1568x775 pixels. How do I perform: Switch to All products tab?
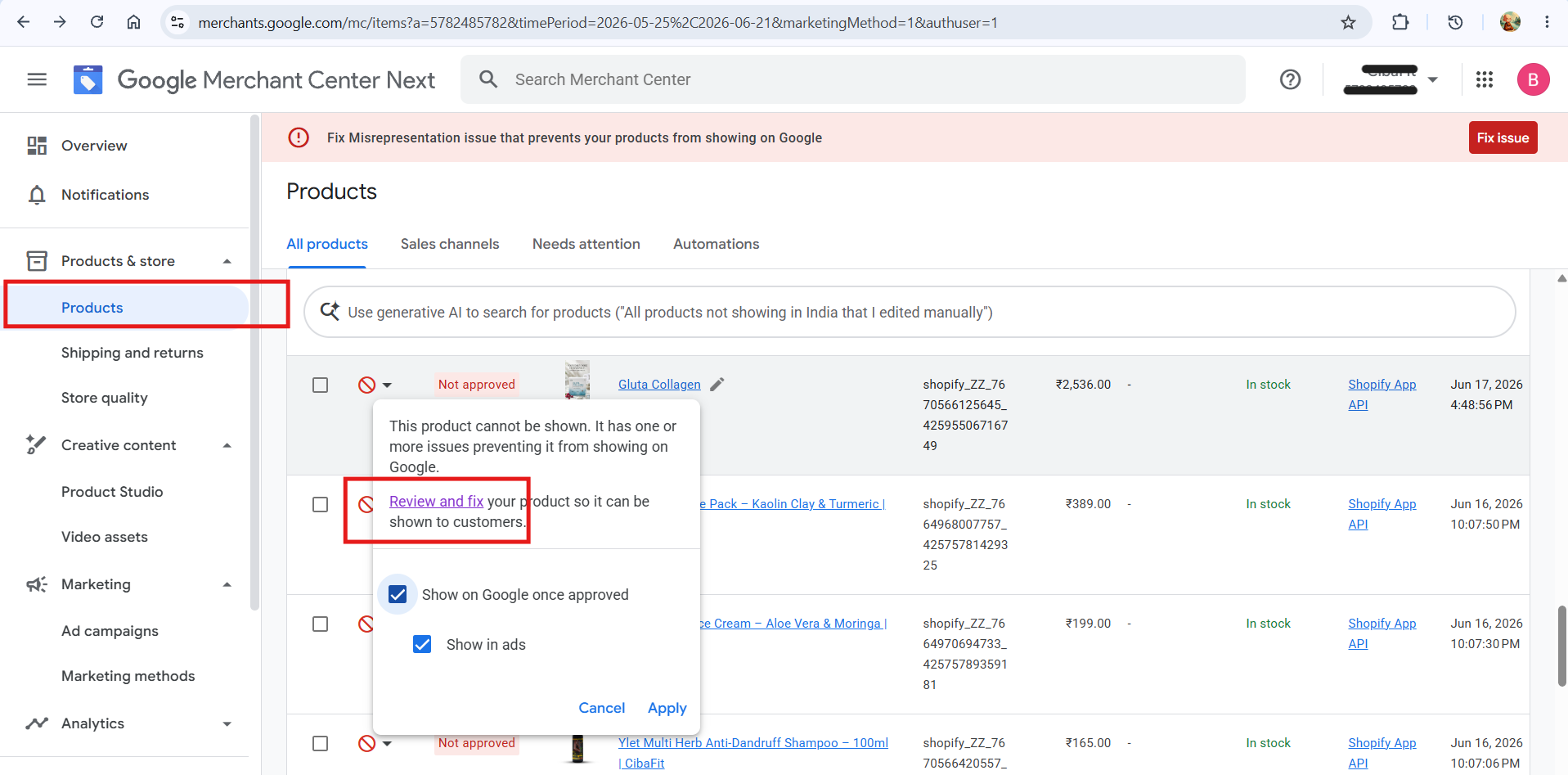(x=327, y=244)
